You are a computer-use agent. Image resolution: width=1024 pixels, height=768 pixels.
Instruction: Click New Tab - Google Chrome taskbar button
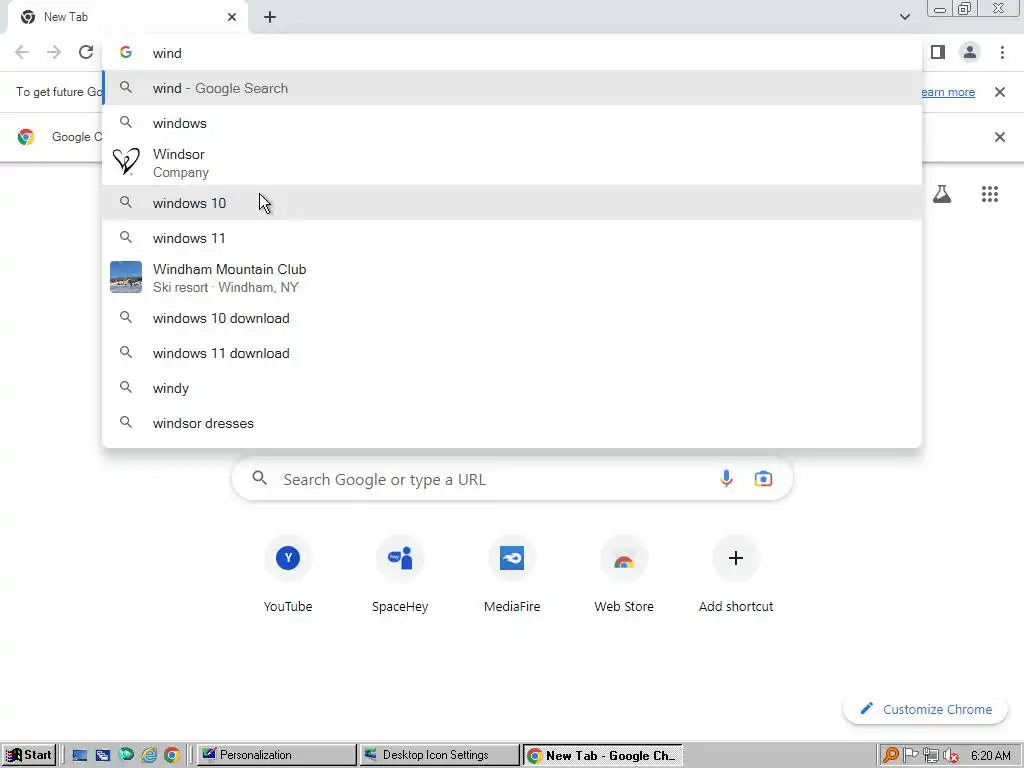[602, 755]
